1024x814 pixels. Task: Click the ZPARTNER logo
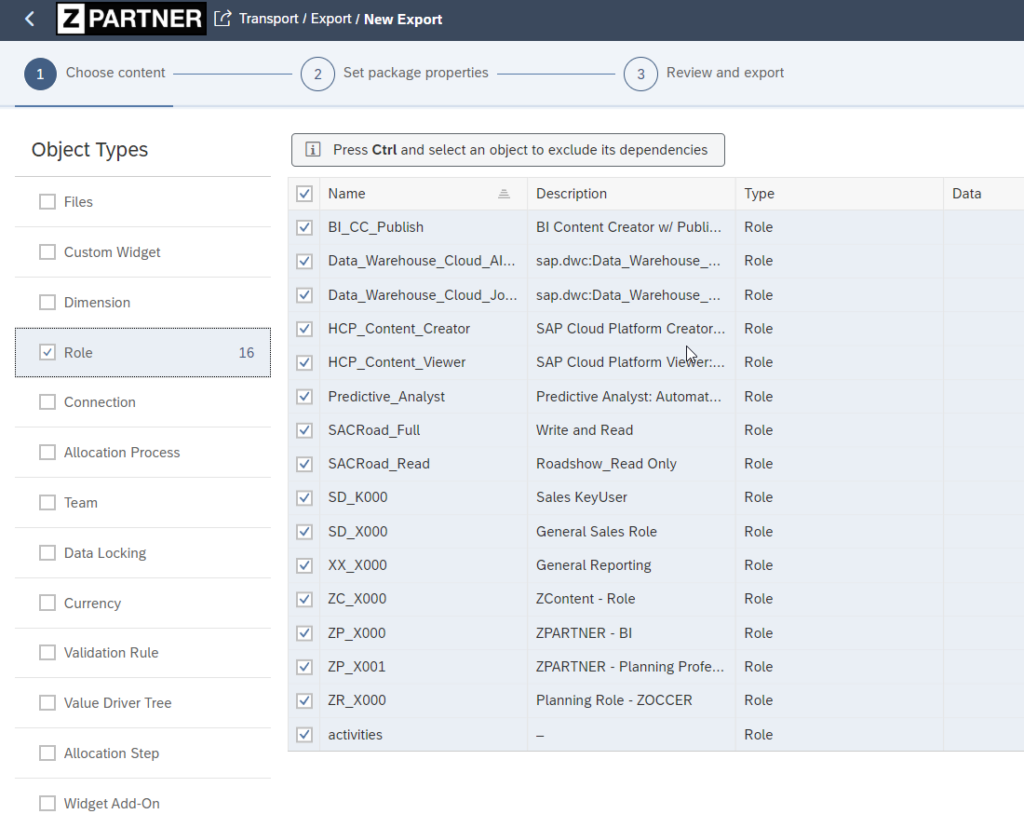(x=131, y=19)
